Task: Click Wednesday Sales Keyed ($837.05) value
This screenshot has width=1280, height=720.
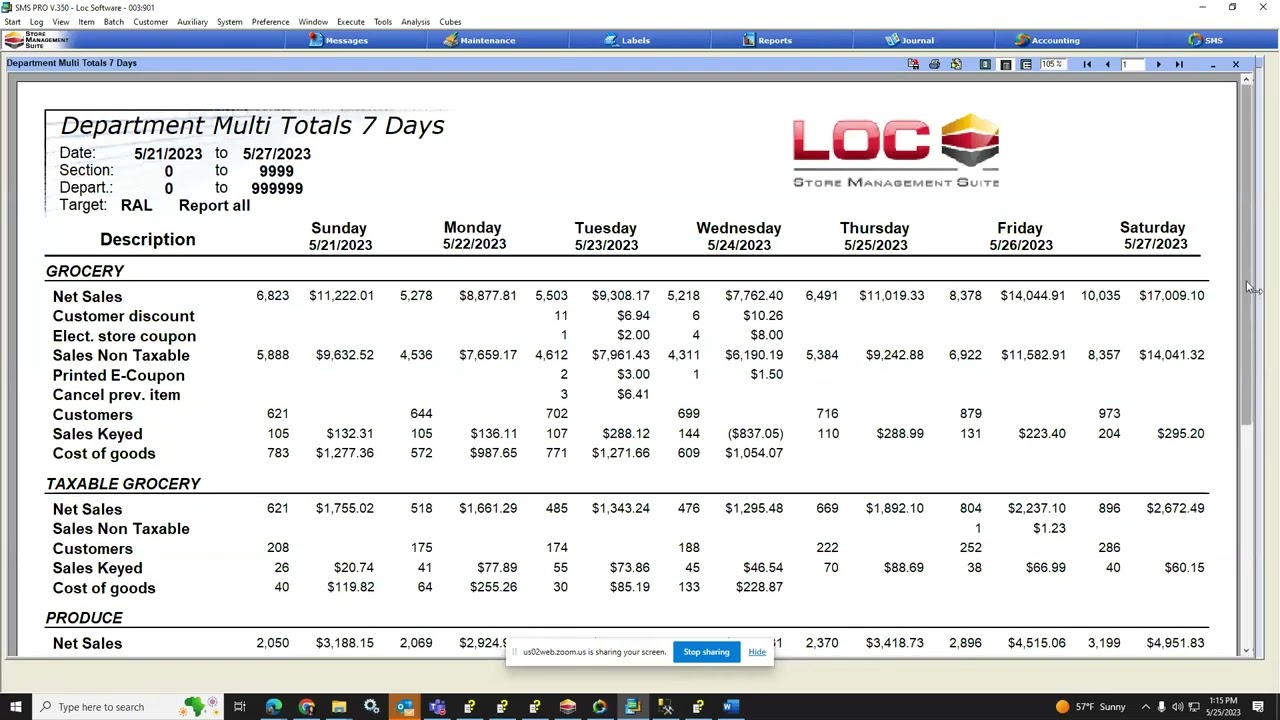Action: [x=755, y=434]
